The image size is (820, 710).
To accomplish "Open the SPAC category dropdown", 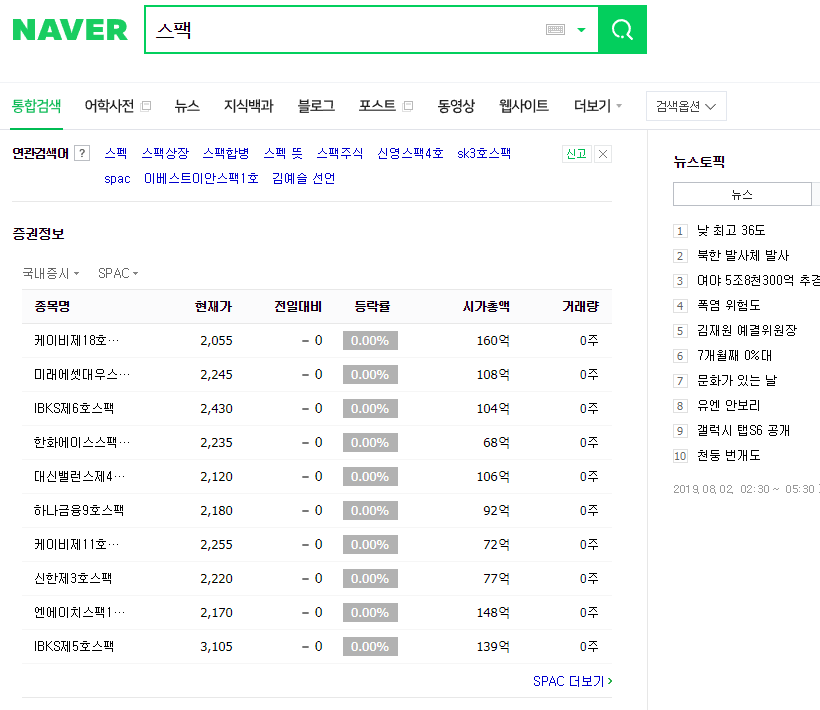I will point(118,273).
